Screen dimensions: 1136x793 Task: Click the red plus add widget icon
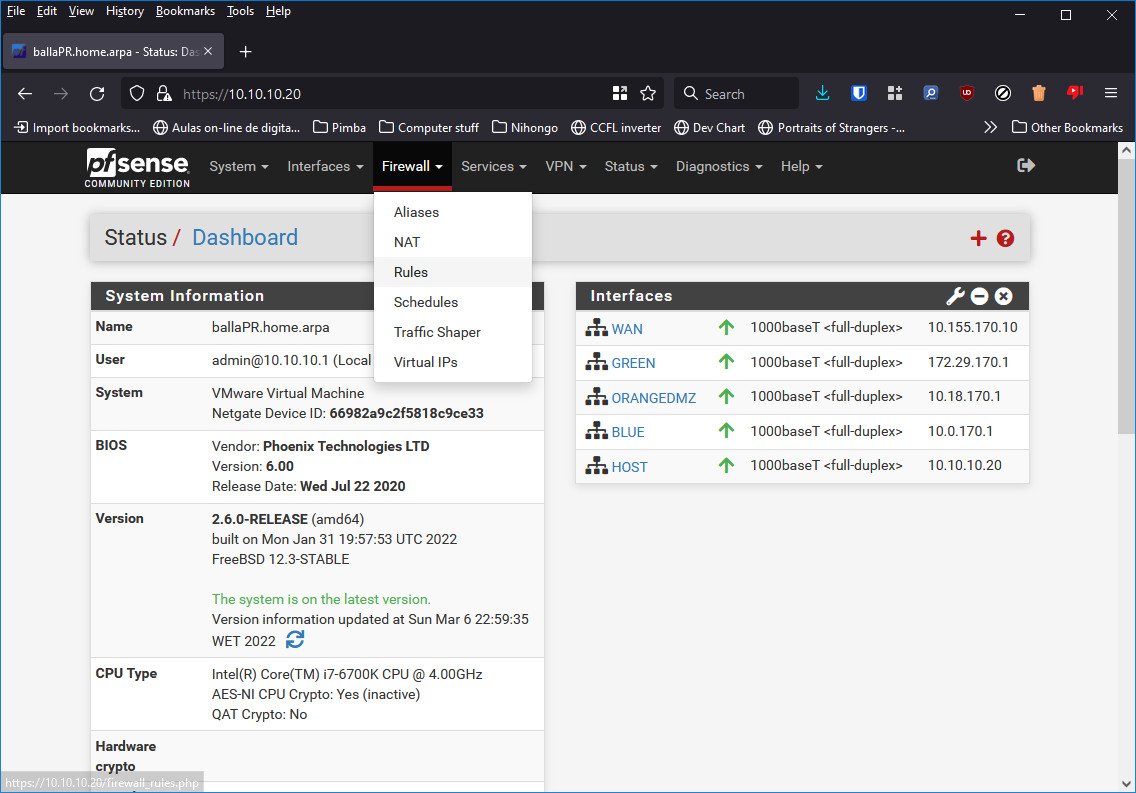(x=978, y=238)
